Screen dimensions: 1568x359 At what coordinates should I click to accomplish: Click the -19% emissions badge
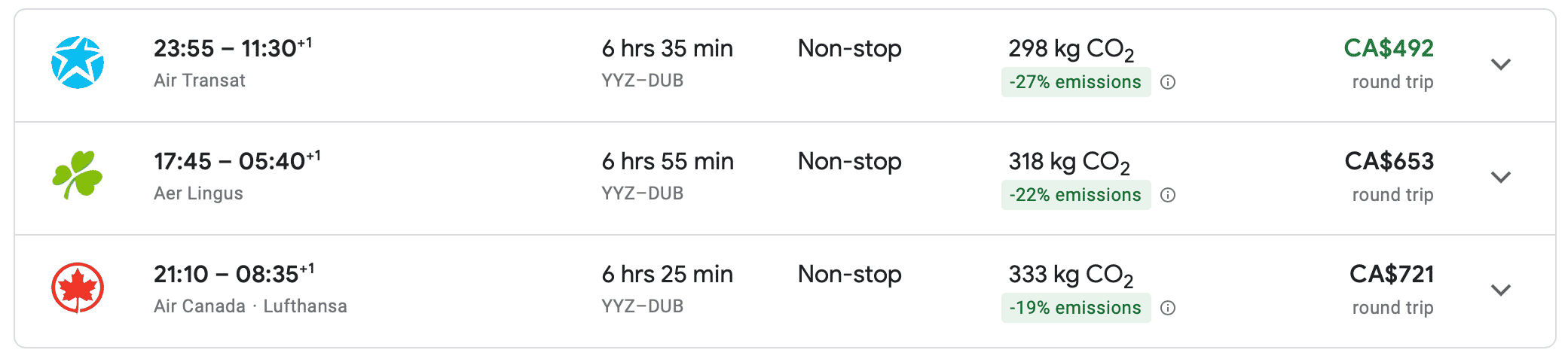pos(1075,308)
